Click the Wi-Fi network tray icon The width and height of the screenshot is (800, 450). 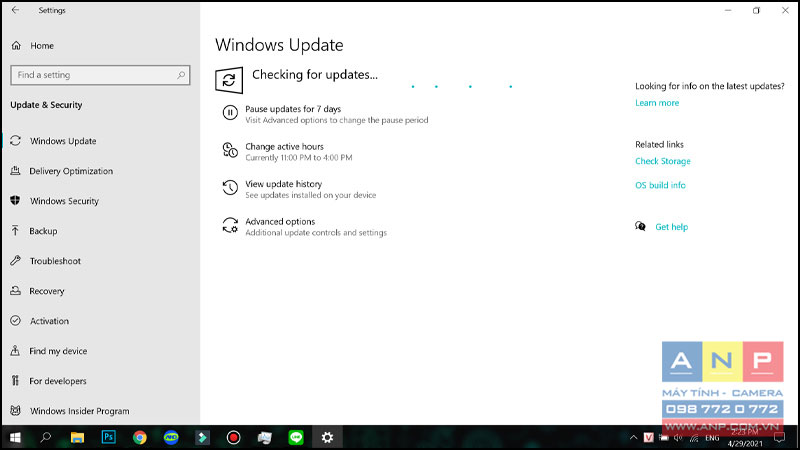pyautogui.click(x=694, y=438)
